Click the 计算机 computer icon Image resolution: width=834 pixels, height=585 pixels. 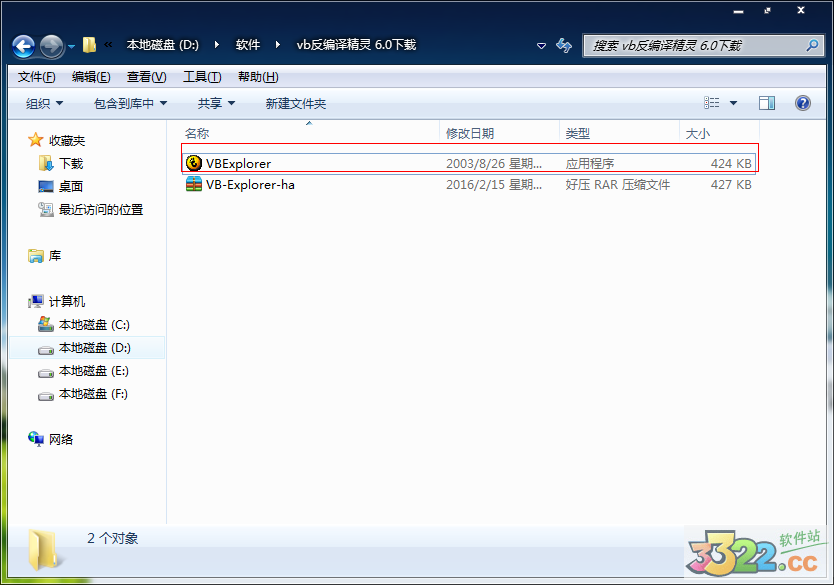(x=36, y=302)
